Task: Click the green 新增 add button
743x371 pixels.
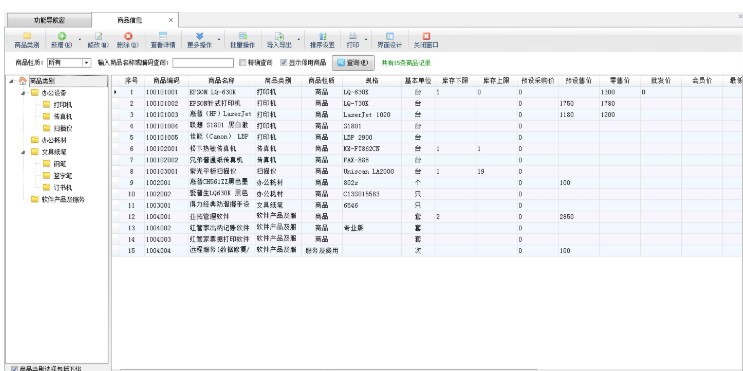Action: click(61, 40)
